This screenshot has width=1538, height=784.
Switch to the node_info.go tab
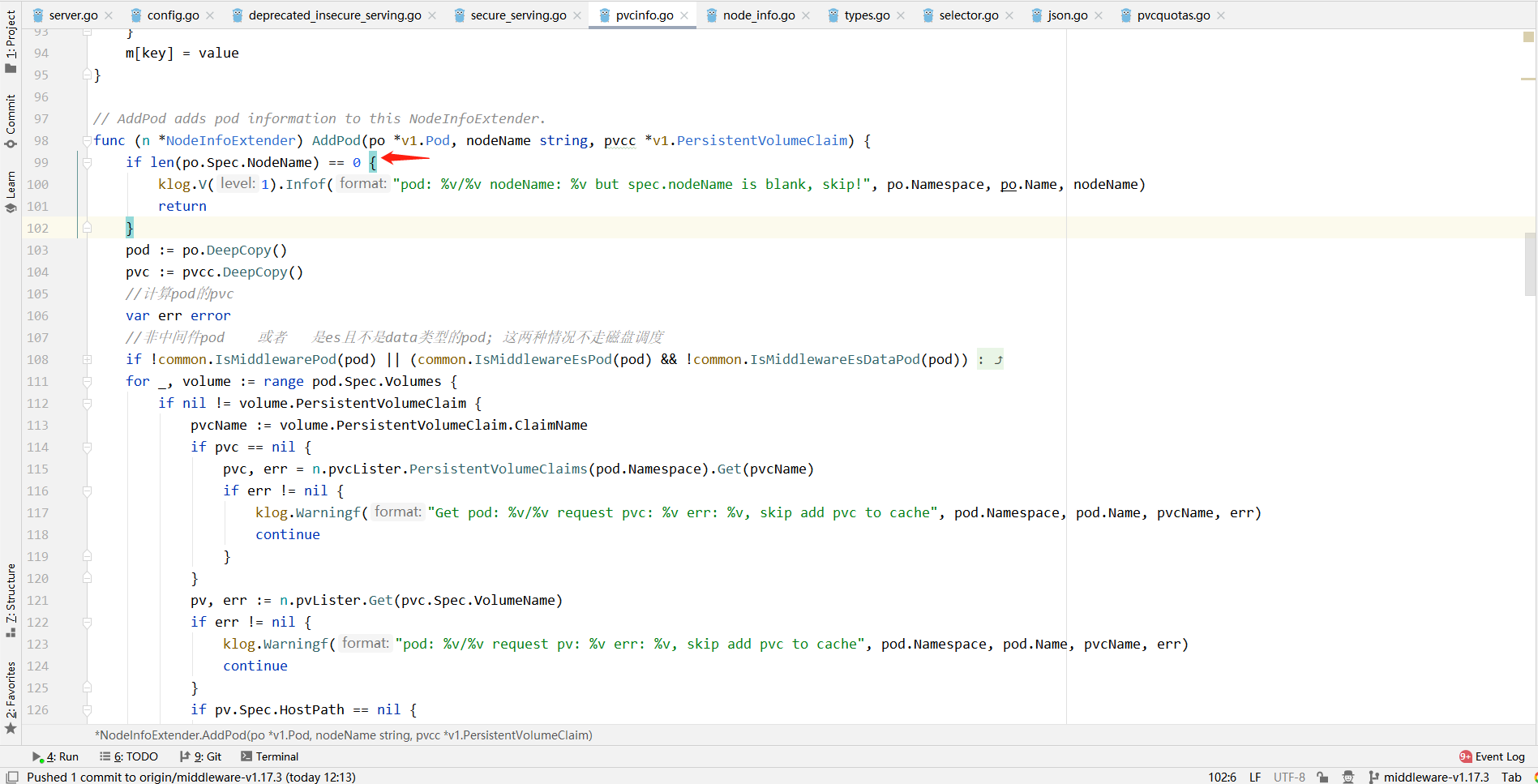759,15
